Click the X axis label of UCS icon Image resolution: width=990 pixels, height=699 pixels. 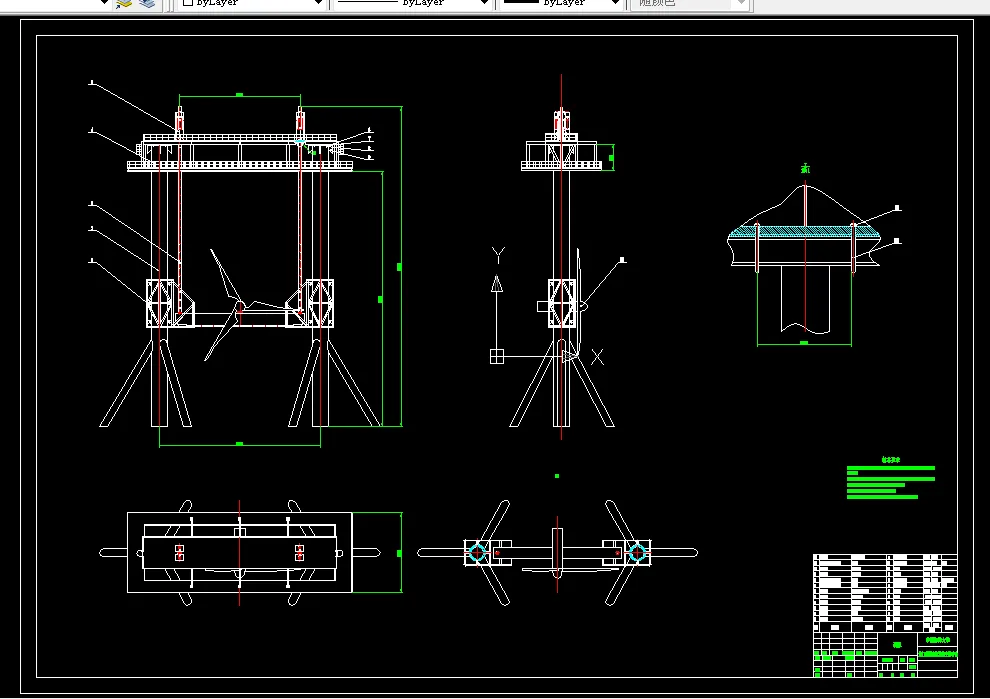[597, 357]
